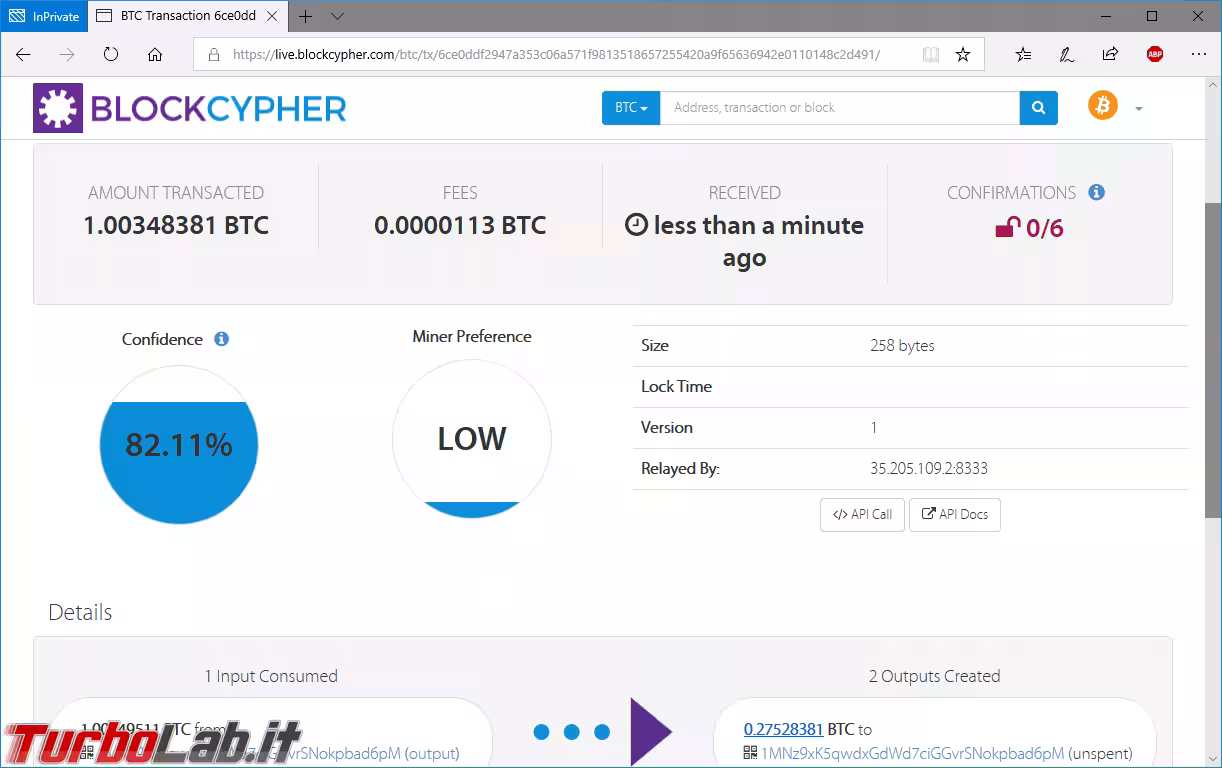1222x768 pixels.
Task: Refresh the page with the reload icon
Action: pyautogui.click(x=111, y=55)
